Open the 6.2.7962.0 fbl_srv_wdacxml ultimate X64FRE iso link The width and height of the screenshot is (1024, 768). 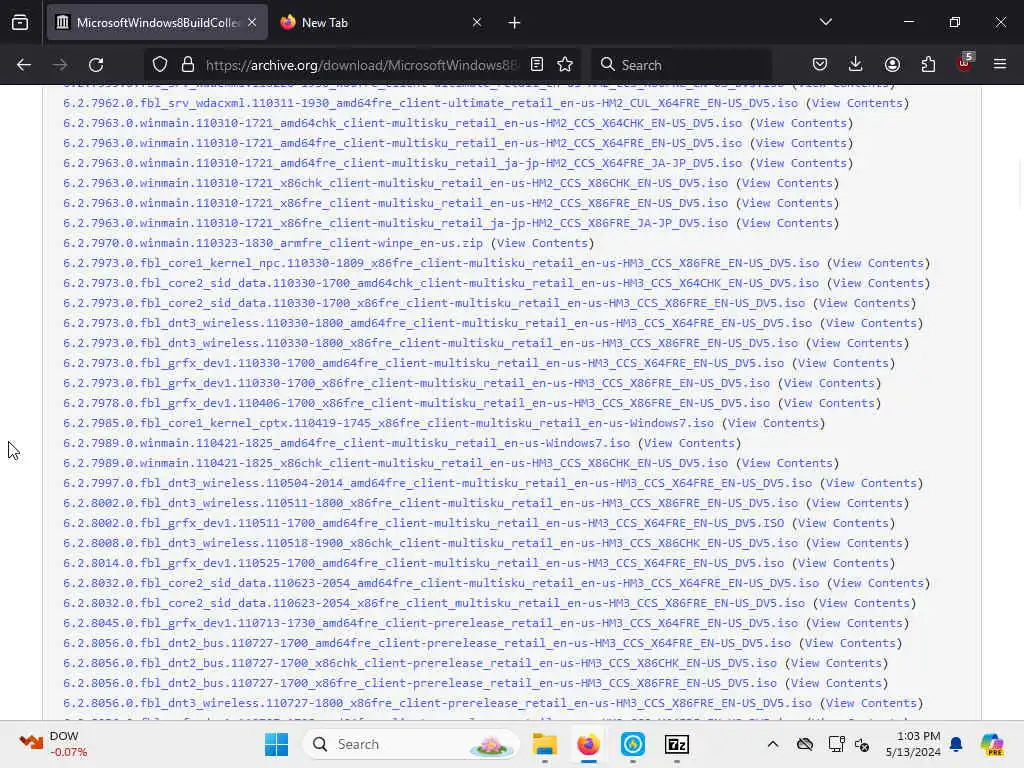click(x=430, y=103)
